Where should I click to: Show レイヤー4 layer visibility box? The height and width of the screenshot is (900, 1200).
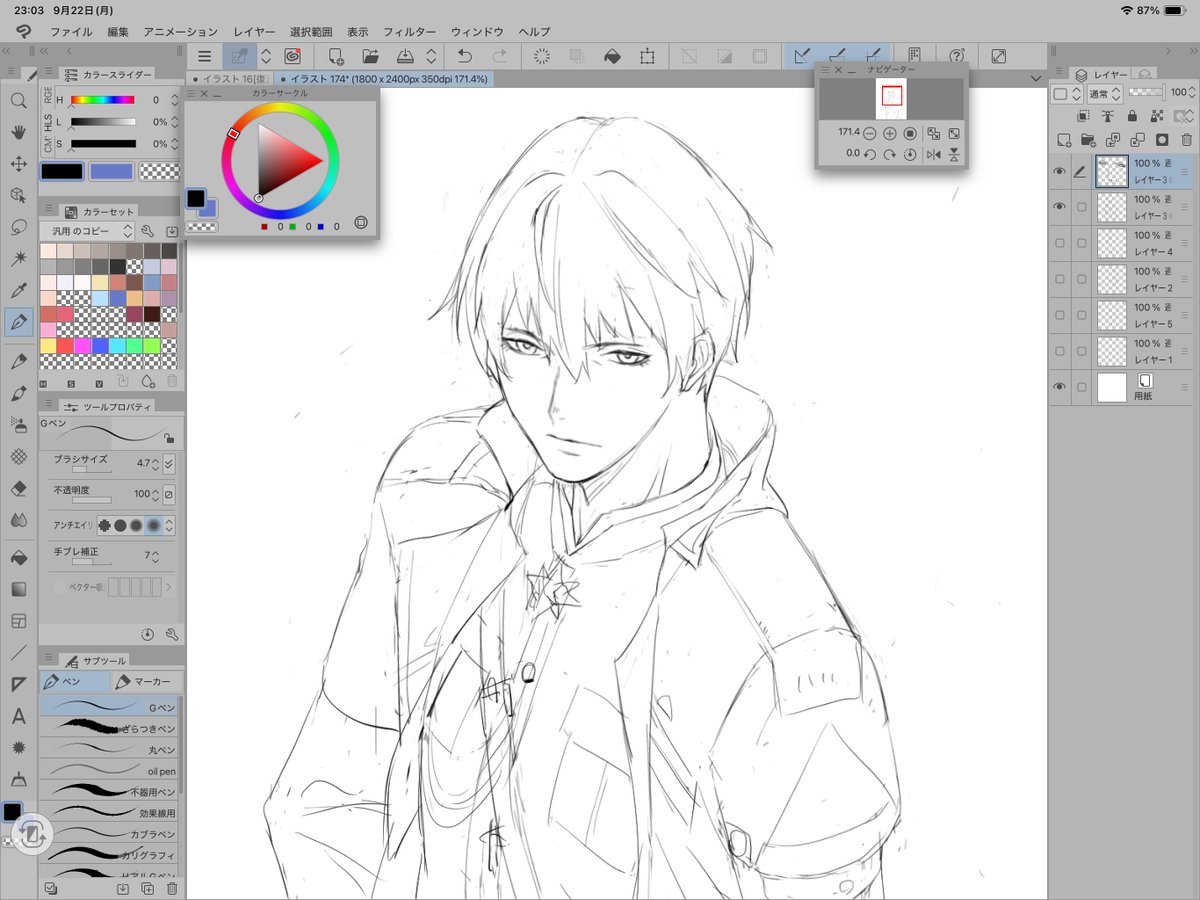pyautogui.click(x=1059, y=243)
